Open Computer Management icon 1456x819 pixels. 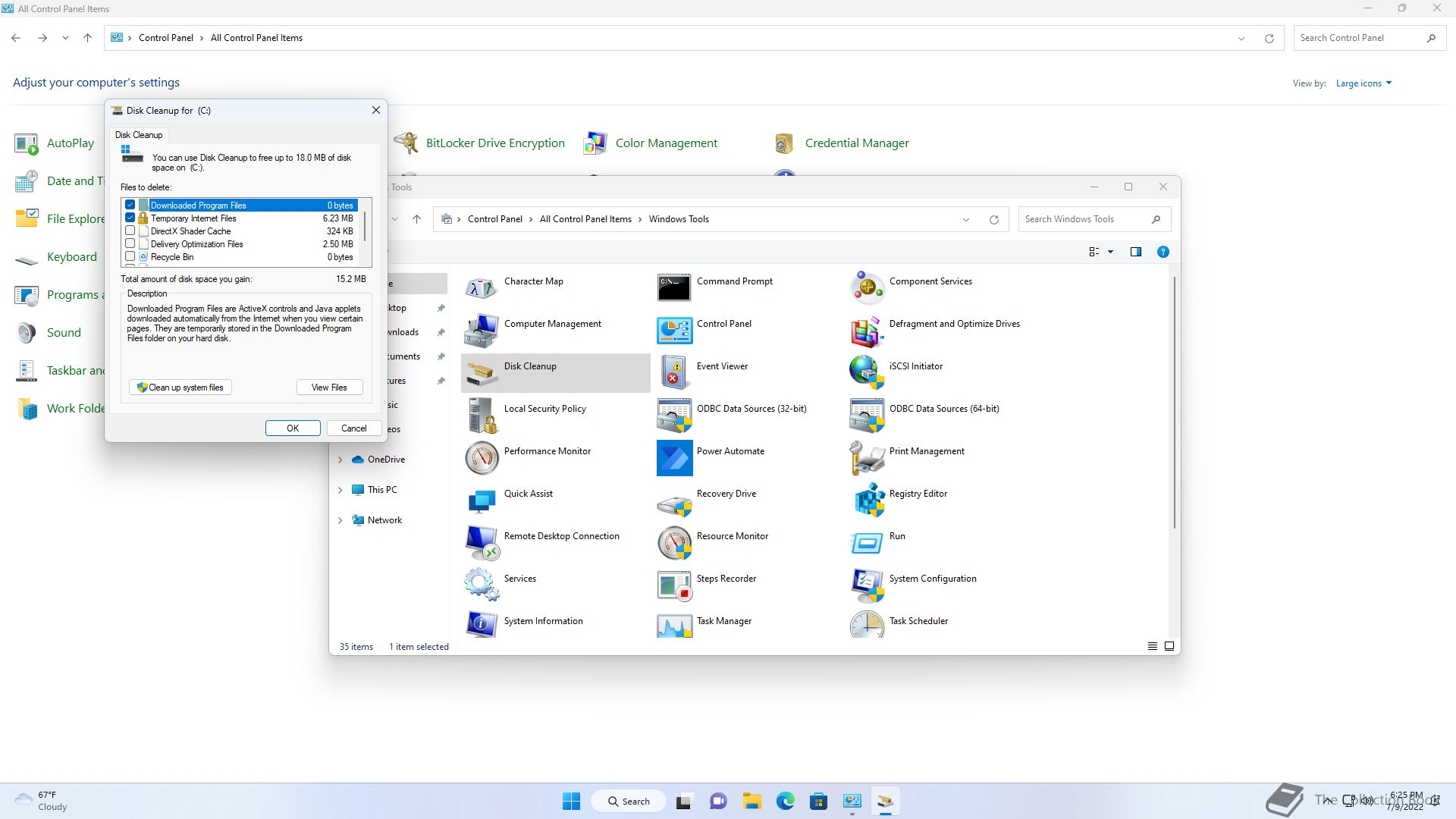coord(482,331)
